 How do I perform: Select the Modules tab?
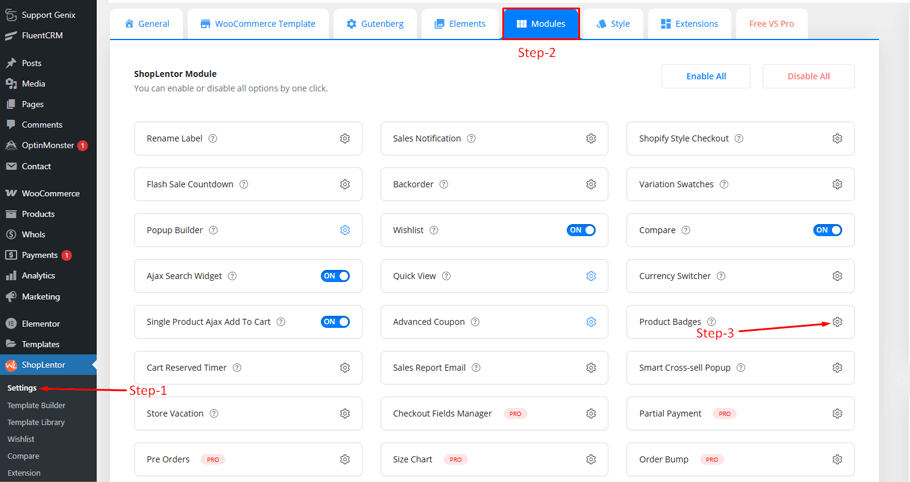(541, 24)
